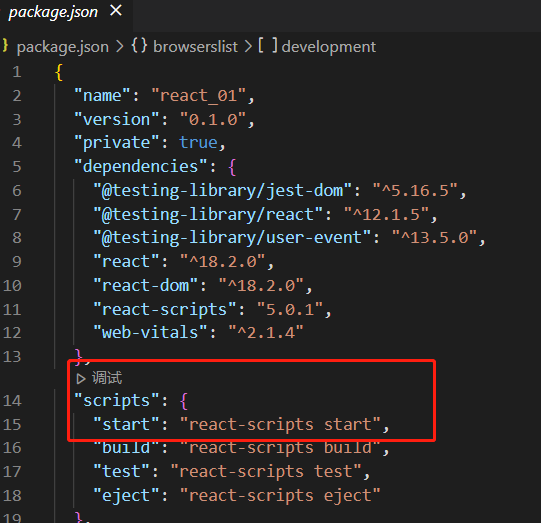The height and width of the screenshot is (523, 541).
Task: Click line number 18 in gutter
Action: point(12,496)
